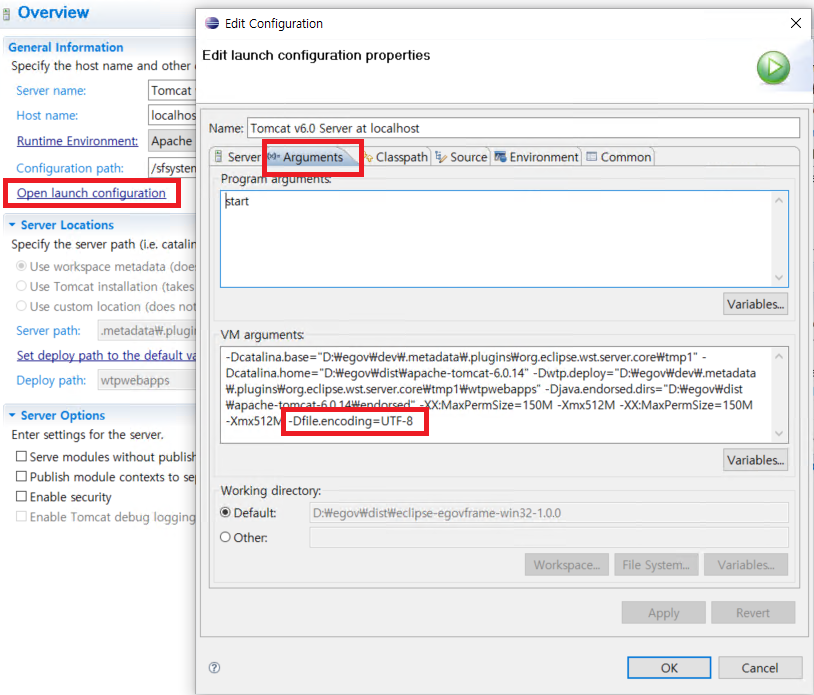Open the help question mark icon
Image resolution: width=814 pixels, height=695 pixels.
214,667
